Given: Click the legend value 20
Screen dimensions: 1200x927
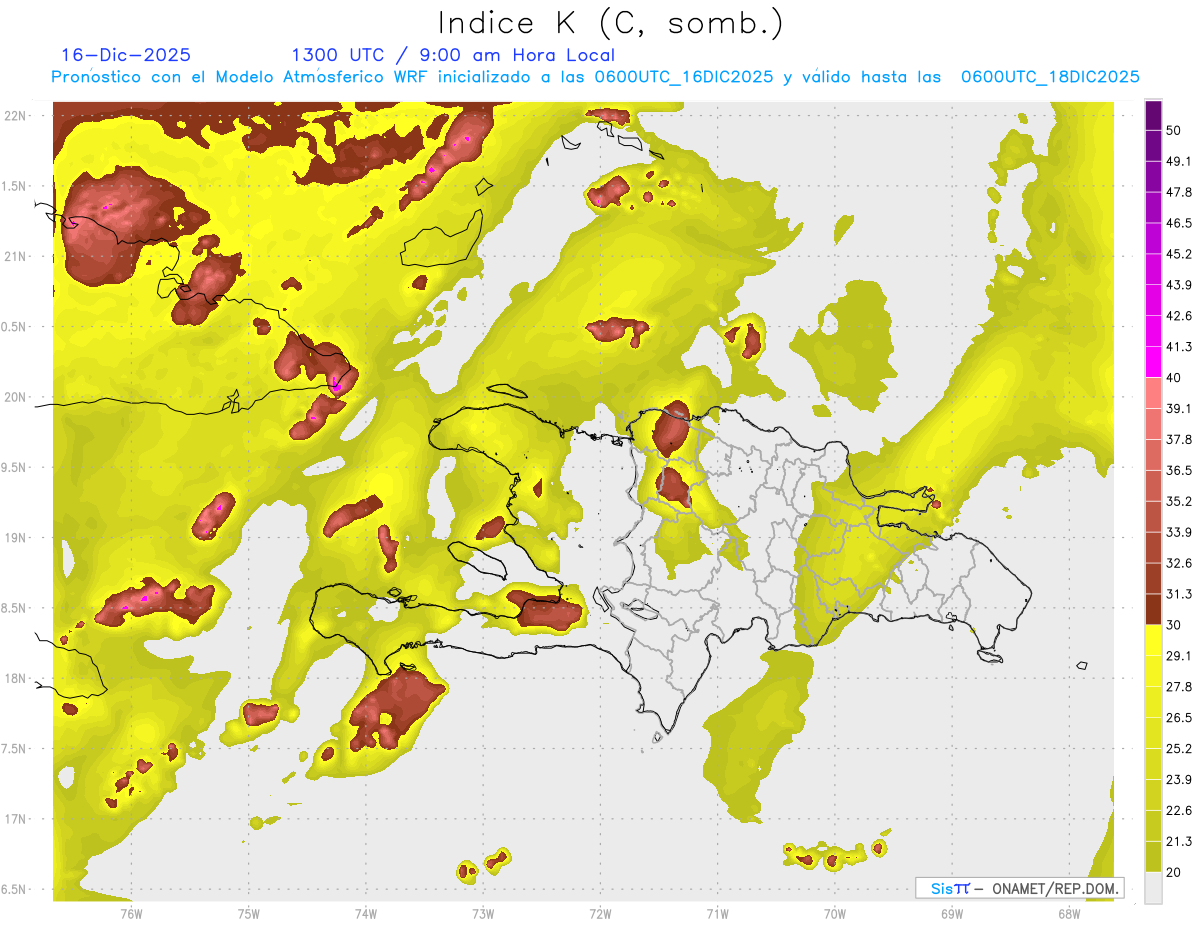Looking at the screenshot, I should [x=1175, y=873].
